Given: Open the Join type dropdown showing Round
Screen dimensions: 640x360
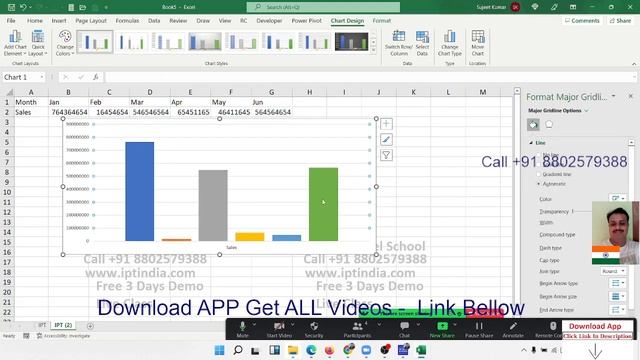Looking at the screenshot, I should click(x=613, y=271).
